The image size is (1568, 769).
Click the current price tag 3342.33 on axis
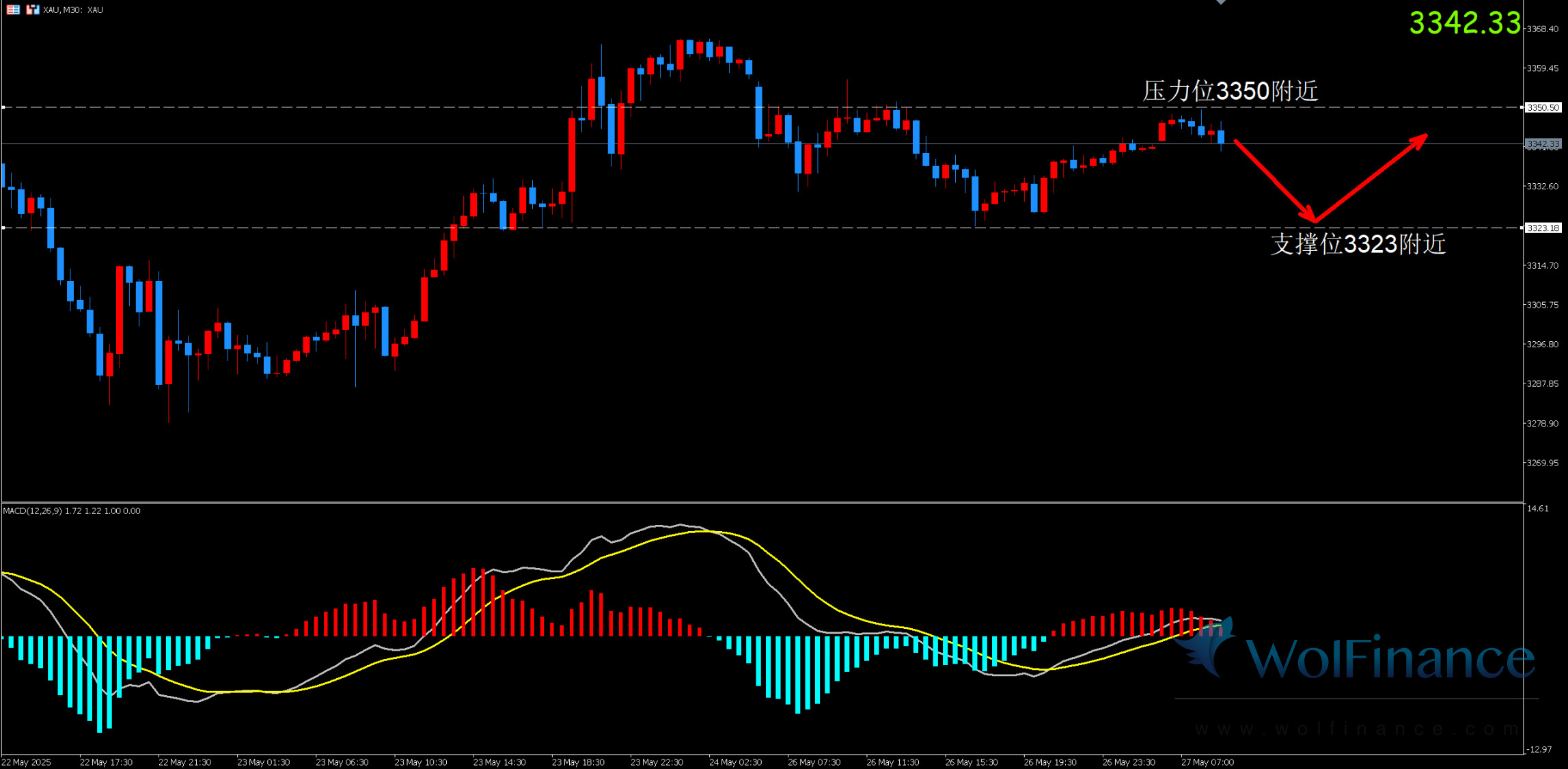click(1543, 144)
